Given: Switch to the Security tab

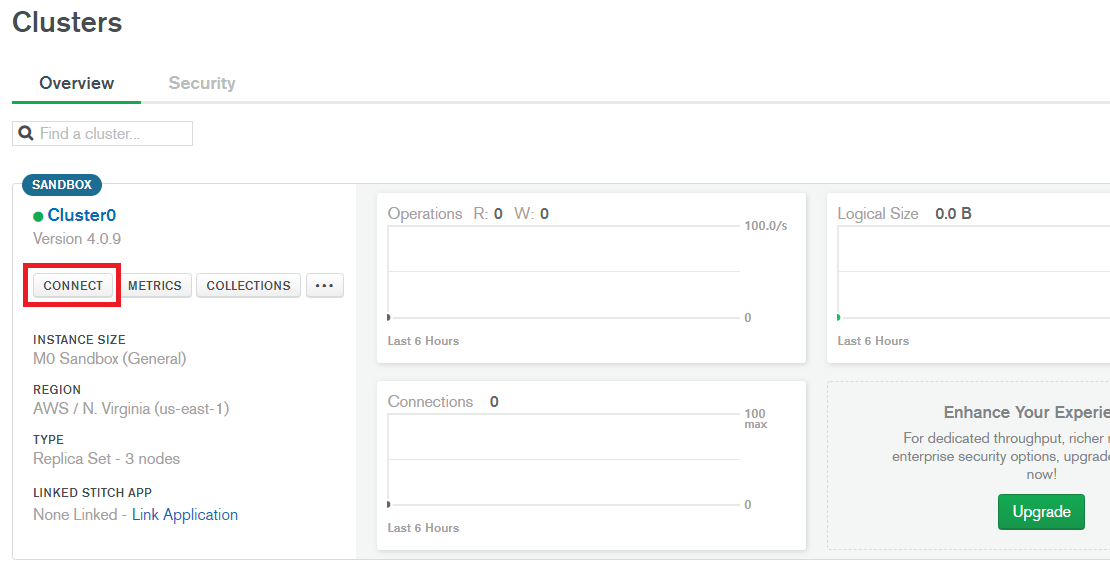Looking at the screenshot, I should click(202, 83).
